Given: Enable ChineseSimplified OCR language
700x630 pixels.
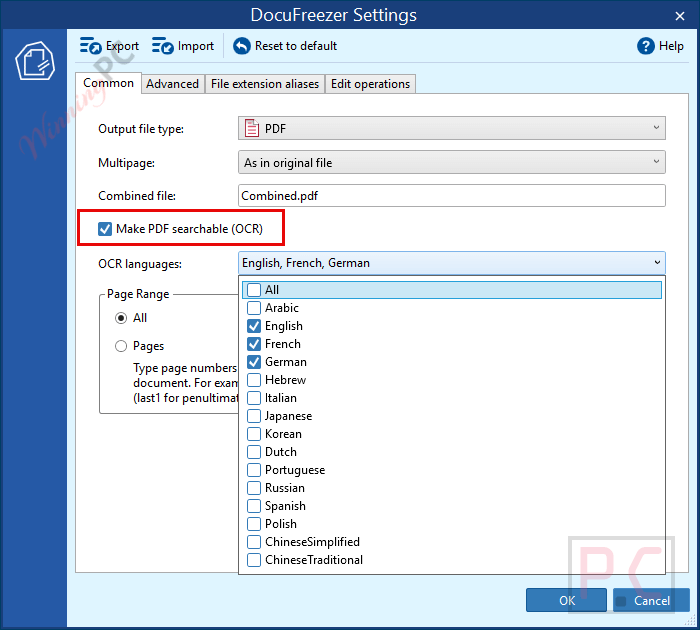Looking at the screenshot, I should (254, 542).
